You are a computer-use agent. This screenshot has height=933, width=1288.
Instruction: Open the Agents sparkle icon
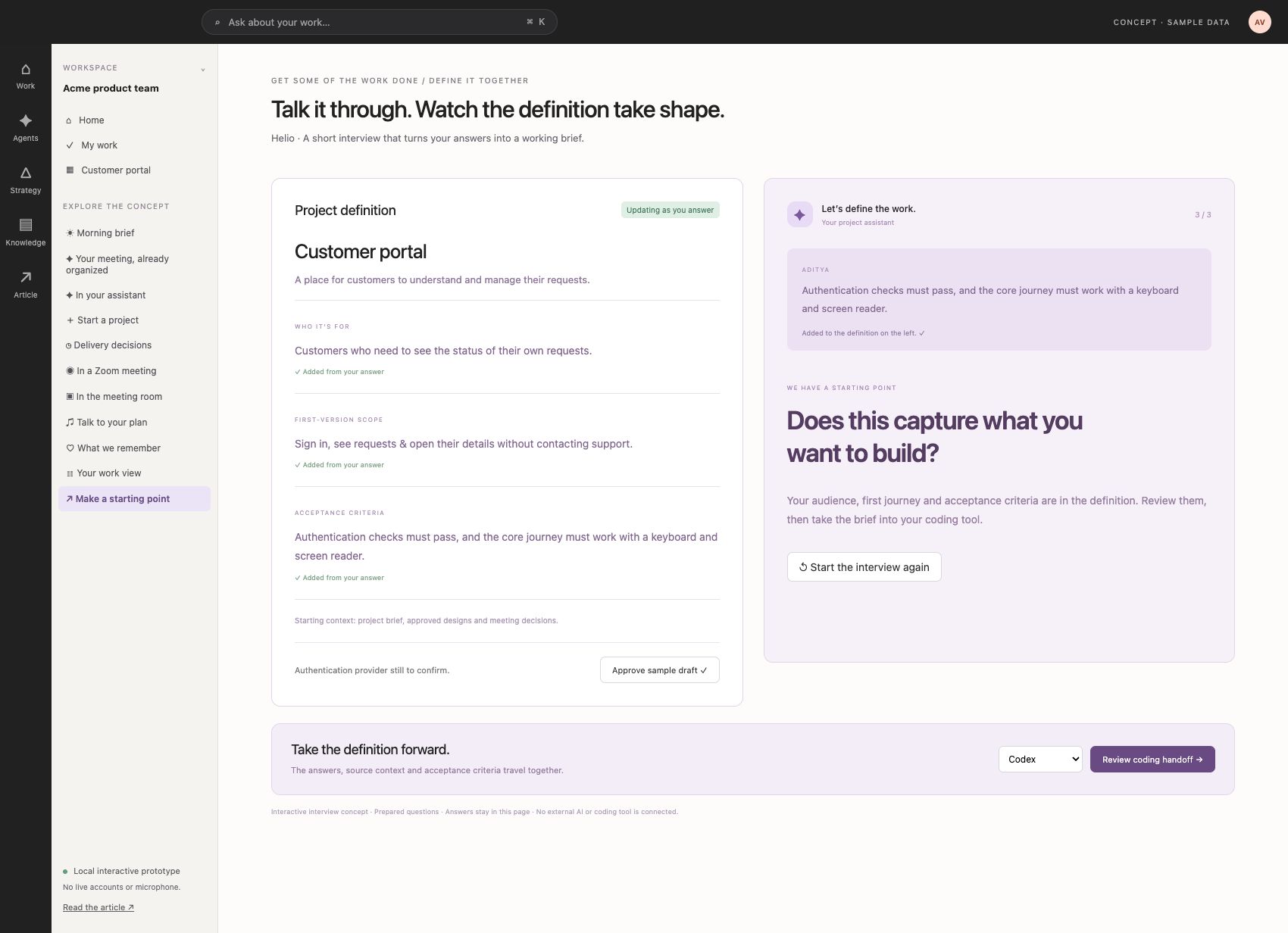click(26, 120)
